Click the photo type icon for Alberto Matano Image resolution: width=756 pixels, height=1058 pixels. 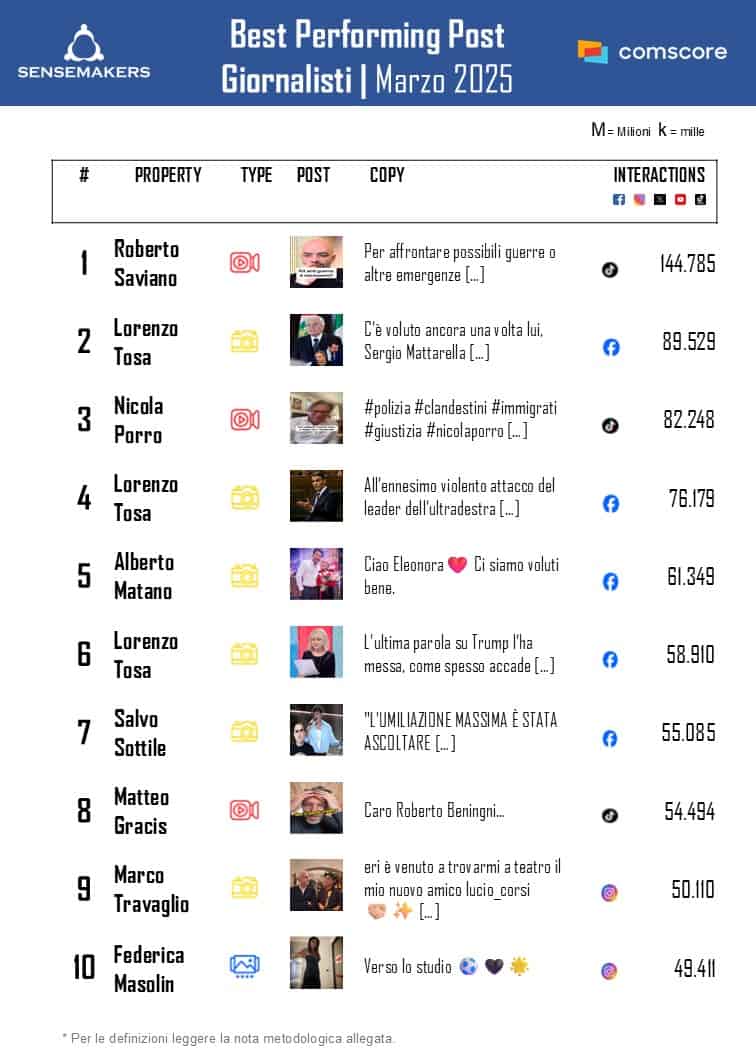[245, 576]
